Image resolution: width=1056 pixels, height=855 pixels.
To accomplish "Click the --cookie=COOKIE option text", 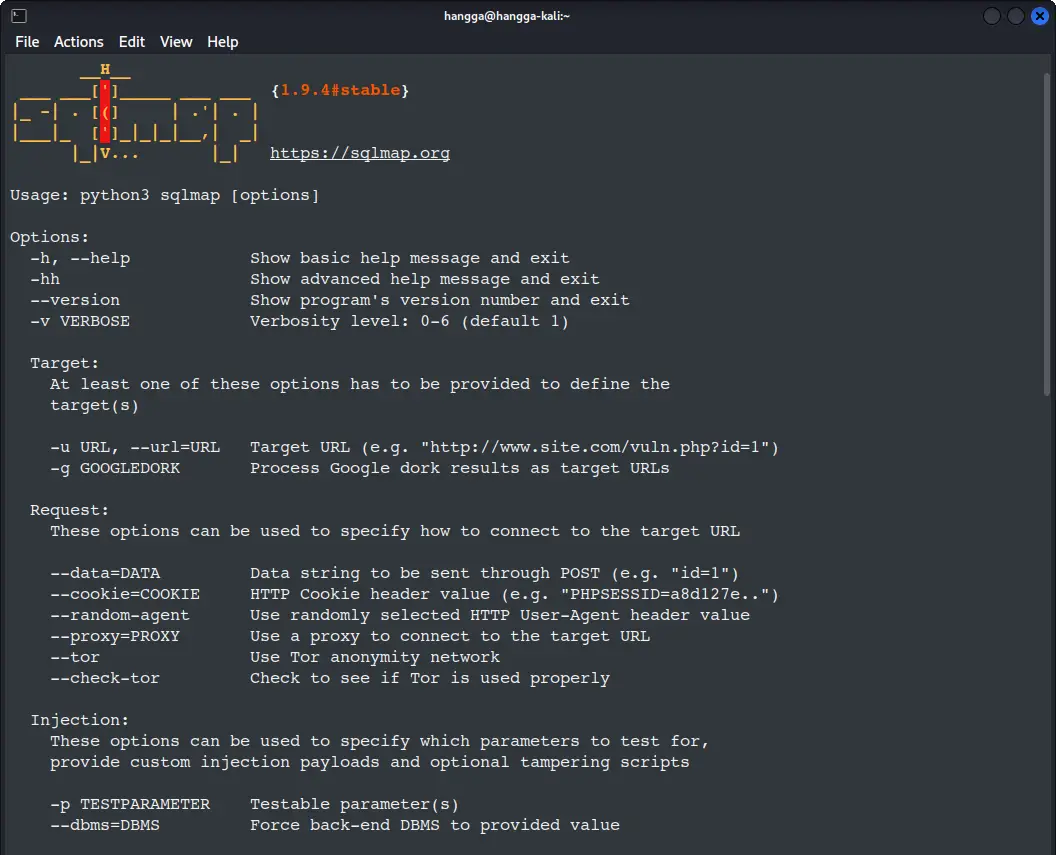I will click(125, 594).
